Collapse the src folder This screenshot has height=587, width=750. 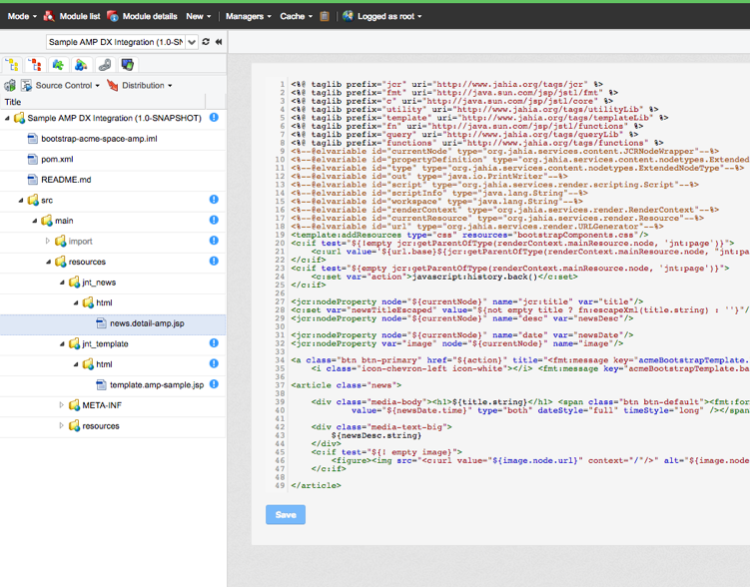pyautogui.click(x=21, y=200)
